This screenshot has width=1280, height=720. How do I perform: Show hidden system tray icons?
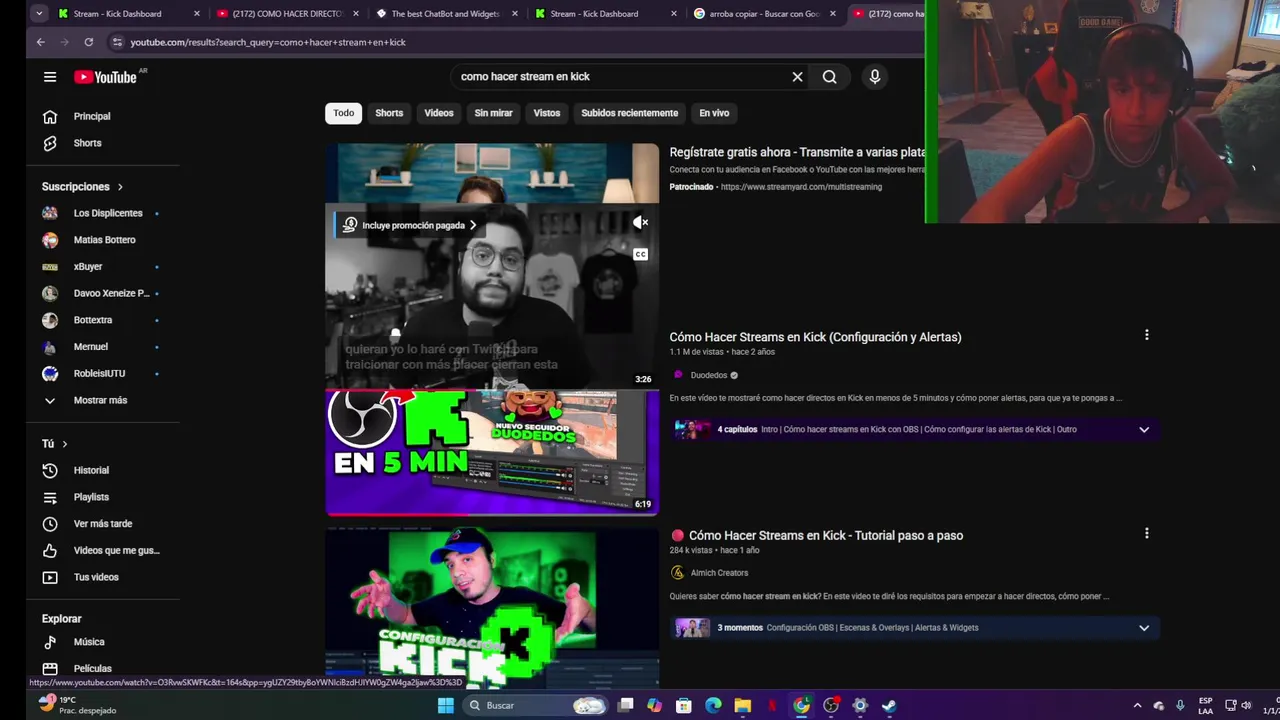pyautogui.click(x=1137, y=705)
